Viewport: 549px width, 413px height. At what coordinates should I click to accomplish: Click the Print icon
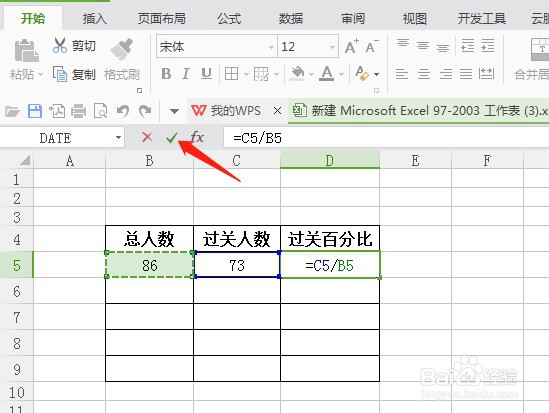(x=78, y=111)
